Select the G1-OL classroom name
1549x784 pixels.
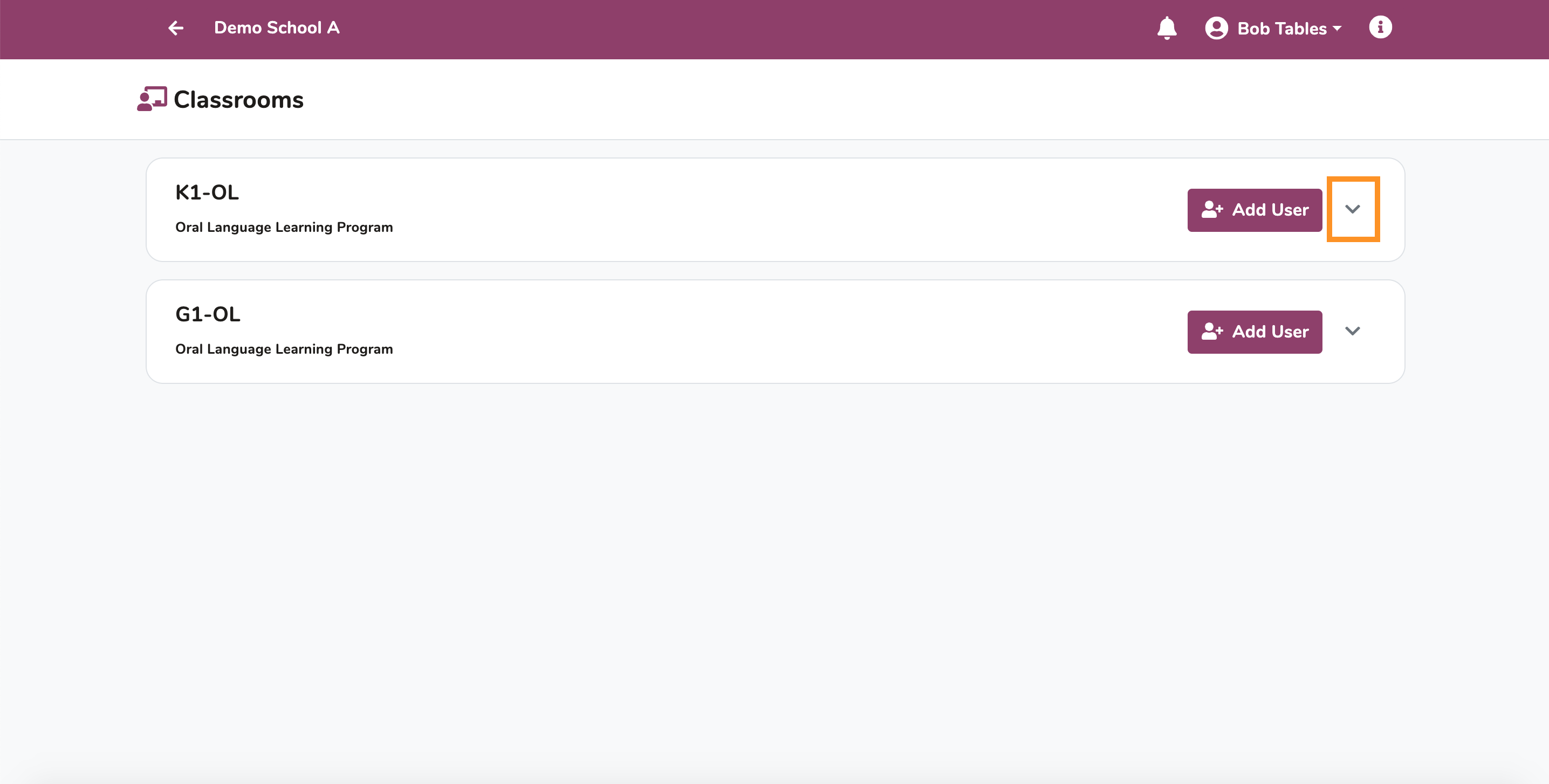208,314
